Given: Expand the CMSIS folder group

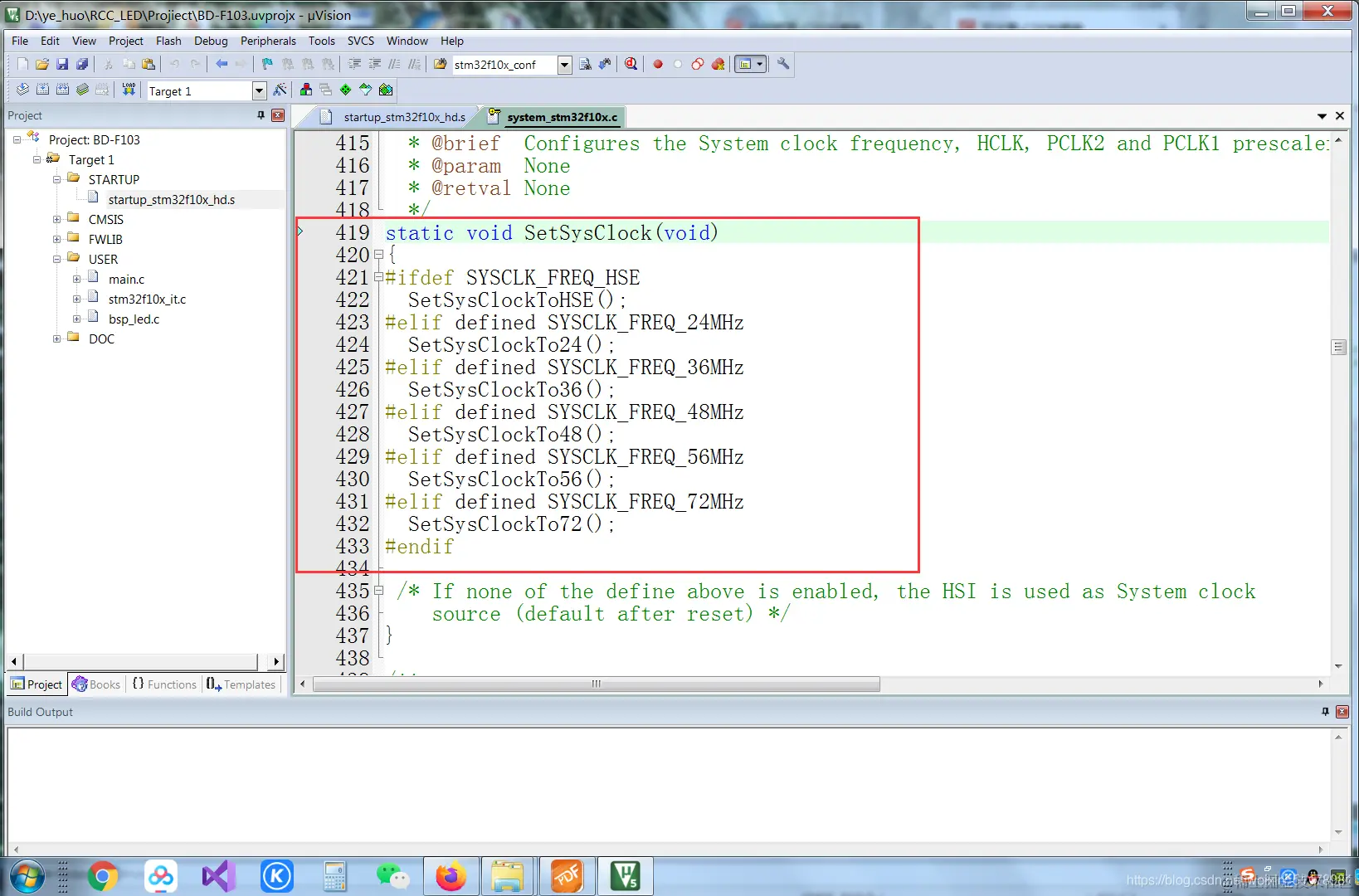Looking at the screenshot, I should tap(56, 219).
